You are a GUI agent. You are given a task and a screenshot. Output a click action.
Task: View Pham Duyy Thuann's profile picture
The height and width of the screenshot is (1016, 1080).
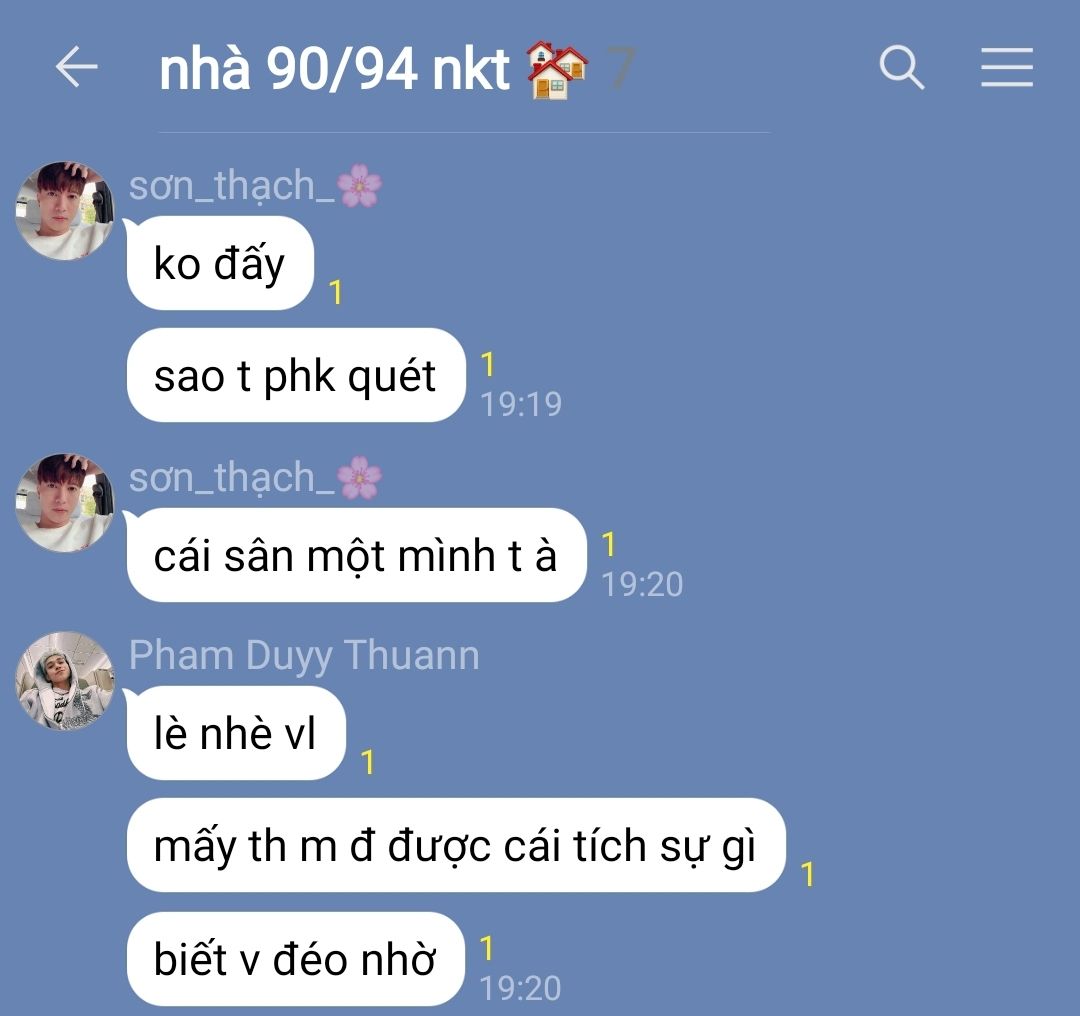tap(65, 681)
